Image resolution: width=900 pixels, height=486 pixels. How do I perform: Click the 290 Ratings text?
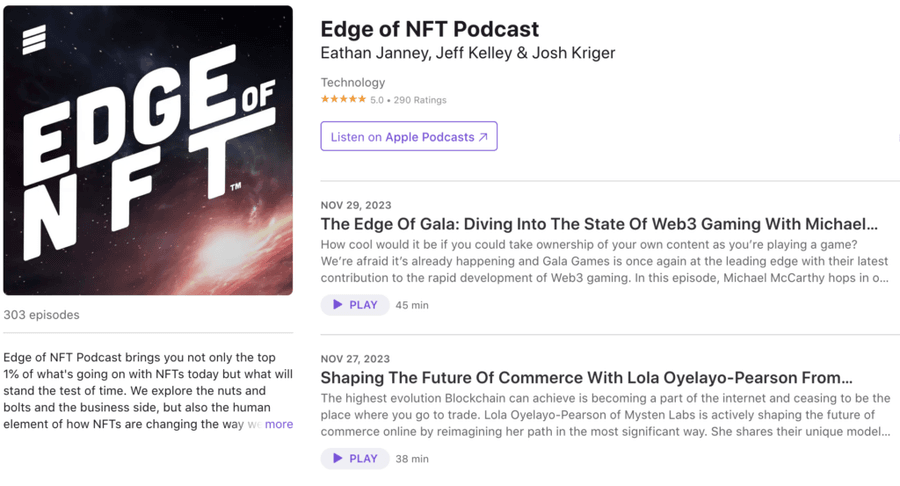pyautogui.click(x=419, y=100)
